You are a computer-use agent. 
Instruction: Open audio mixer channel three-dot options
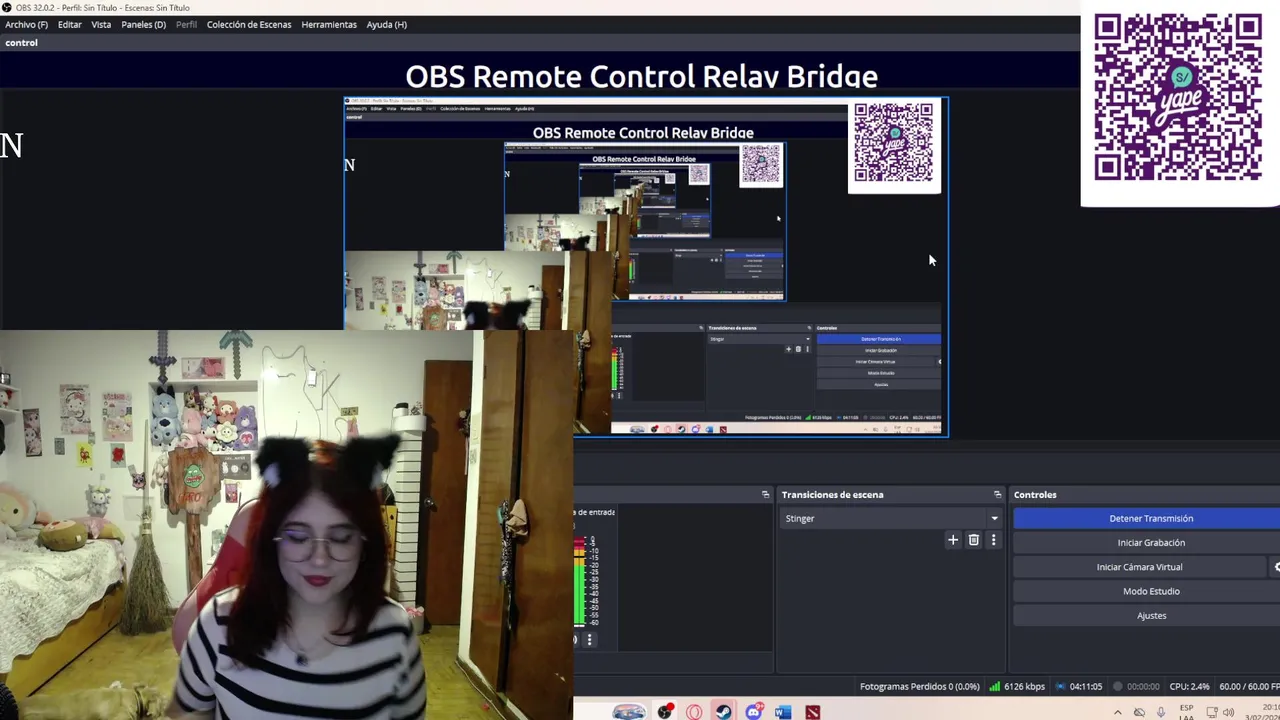point(589,639)
